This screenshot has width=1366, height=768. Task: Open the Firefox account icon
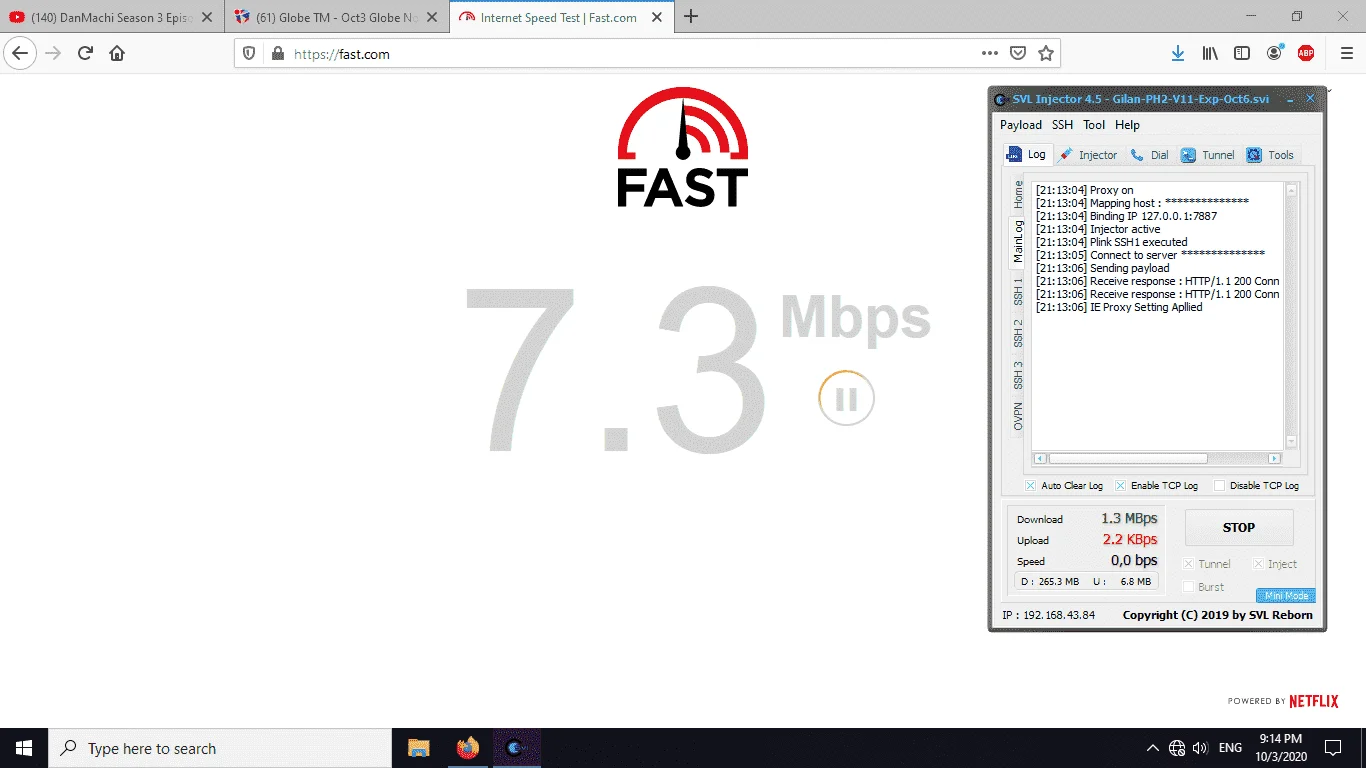coord(1274,54)
